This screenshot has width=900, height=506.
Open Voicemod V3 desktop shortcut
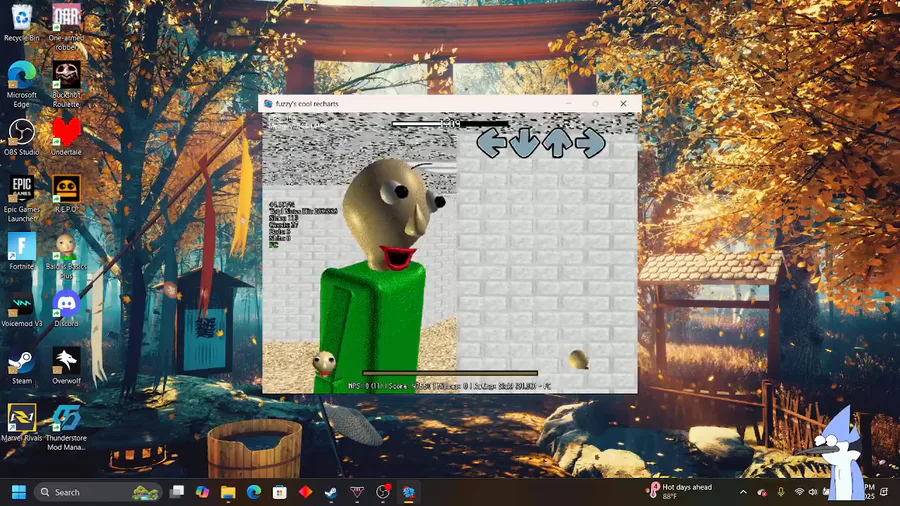pos(22,309)
